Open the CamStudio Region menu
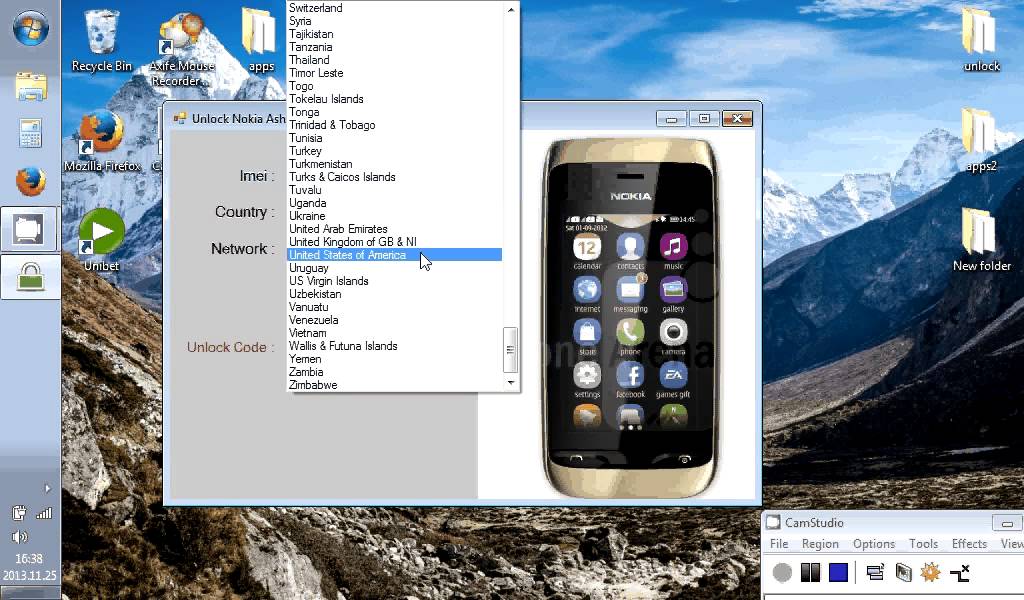Viewport: 1024px width, 600px height. (820, 544)
